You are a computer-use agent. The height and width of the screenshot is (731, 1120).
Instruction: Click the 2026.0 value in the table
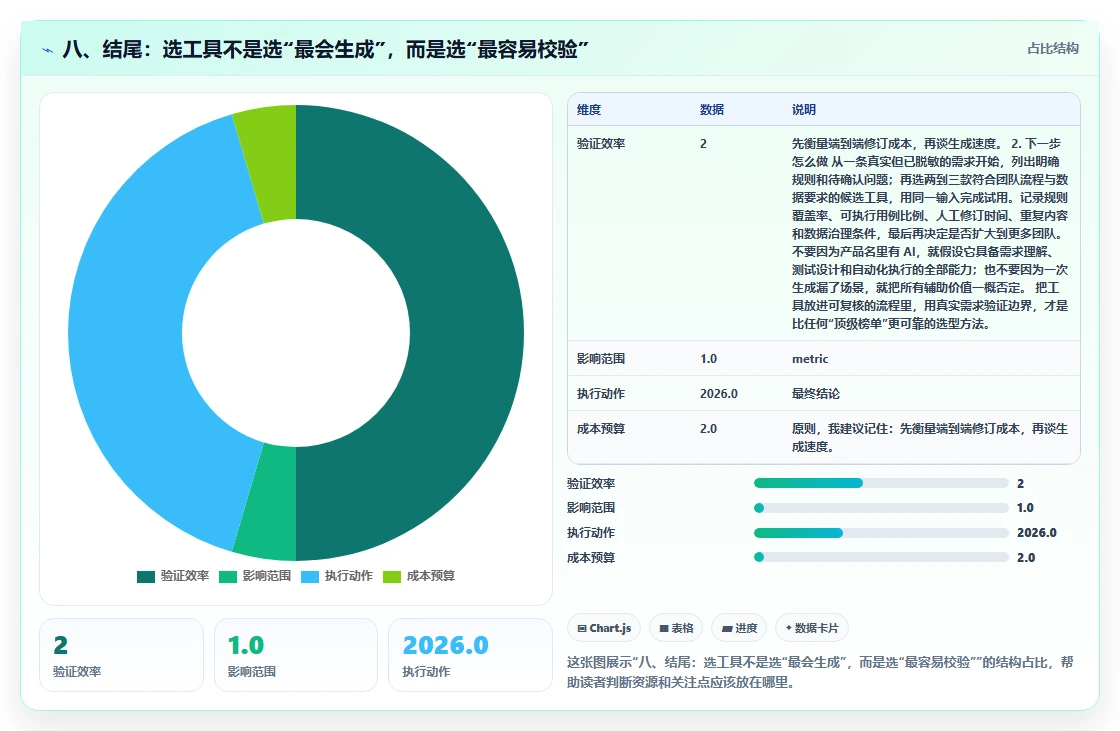719,394
